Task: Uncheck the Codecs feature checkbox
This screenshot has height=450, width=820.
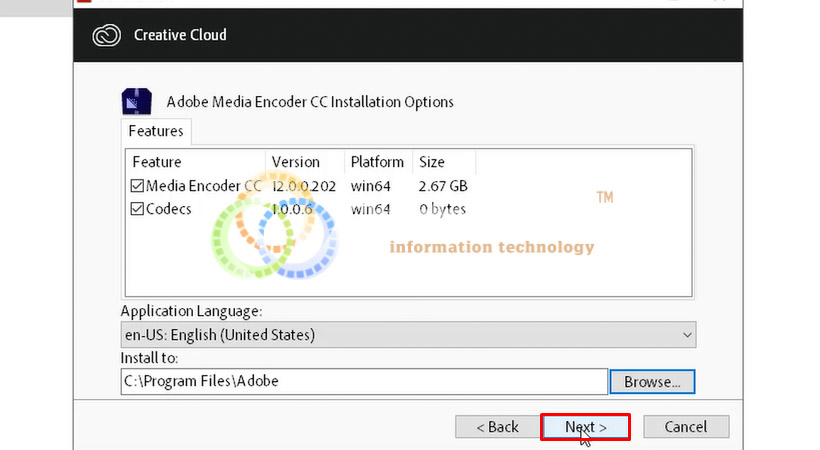Action: coord(137,209)
